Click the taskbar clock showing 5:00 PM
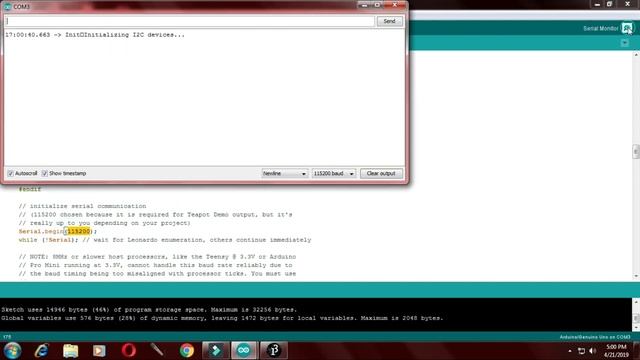 tap(616, 351)
